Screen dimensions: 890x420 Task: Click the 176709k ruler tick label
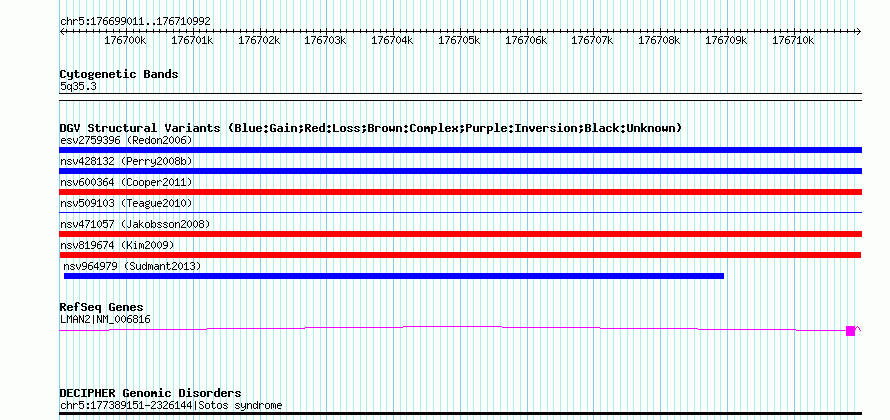click(x=727, y=41)
